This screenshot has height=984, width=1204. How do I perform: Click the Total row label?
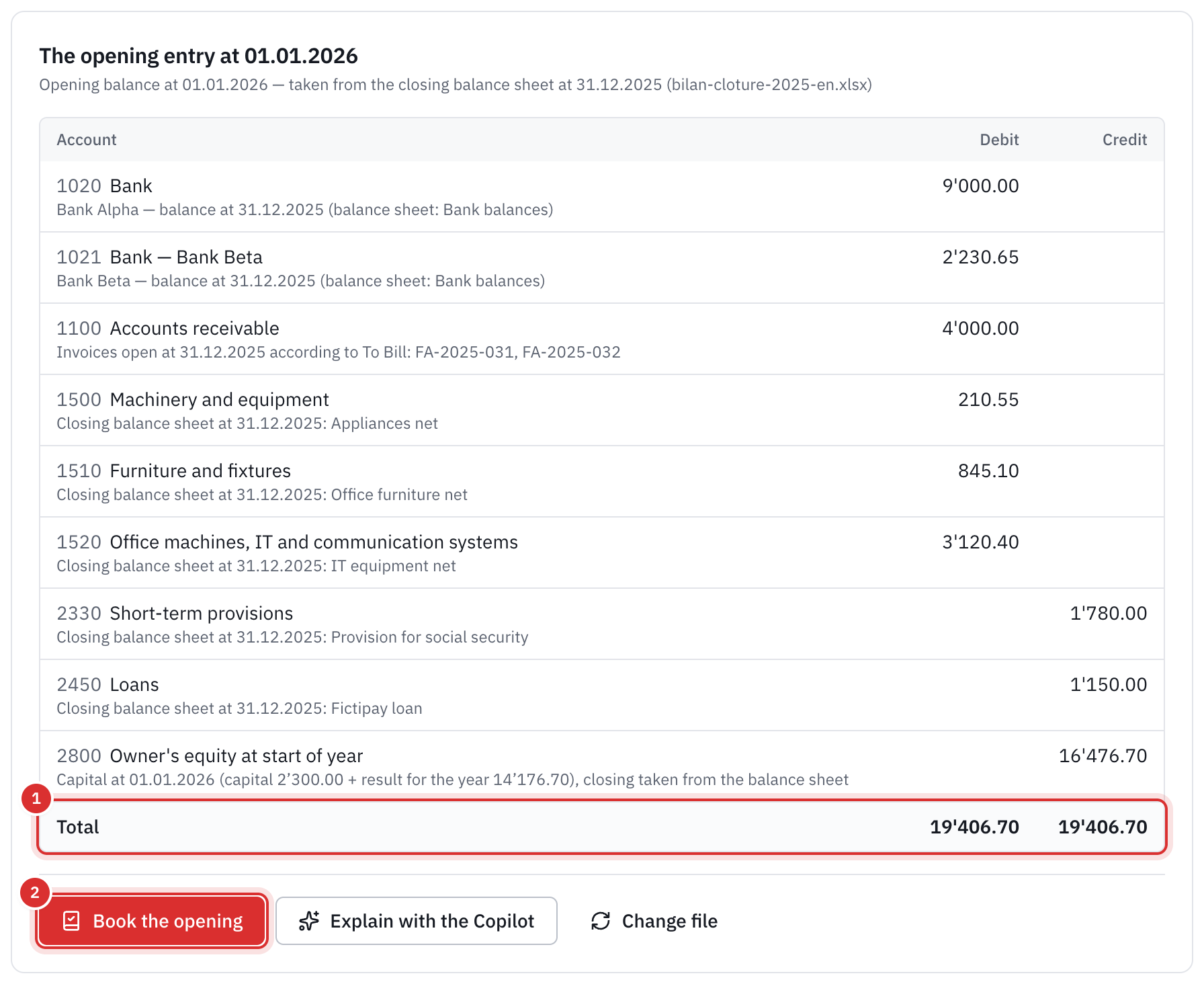pos(78,827)
